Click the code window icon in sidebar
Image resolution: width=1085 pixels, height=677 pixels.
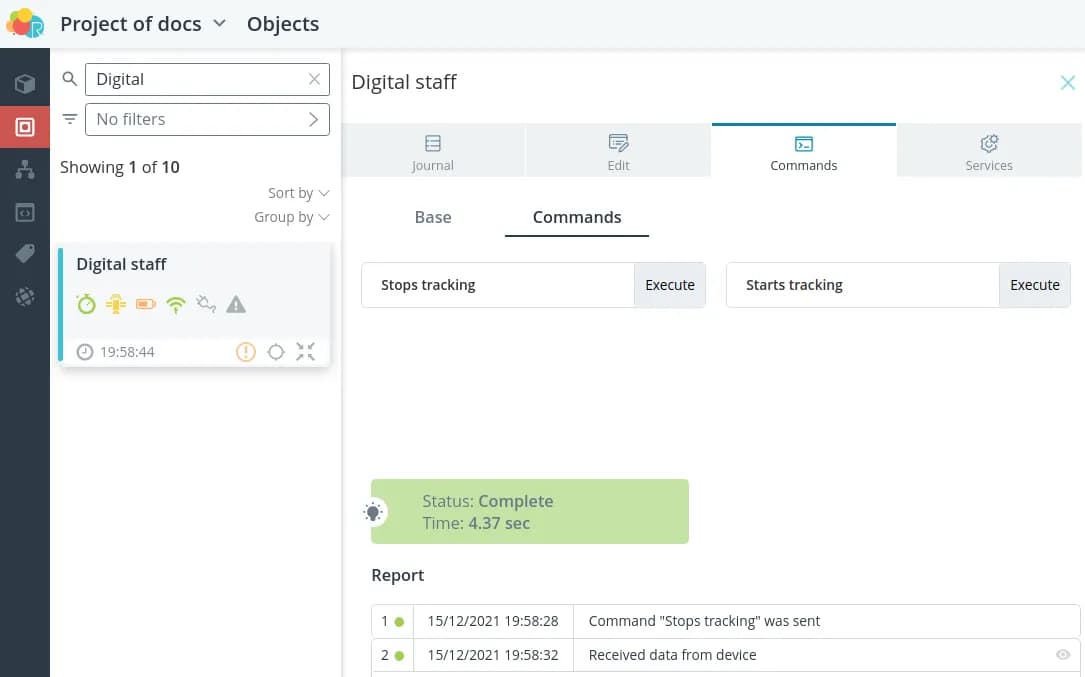click(x=25, y=213)
